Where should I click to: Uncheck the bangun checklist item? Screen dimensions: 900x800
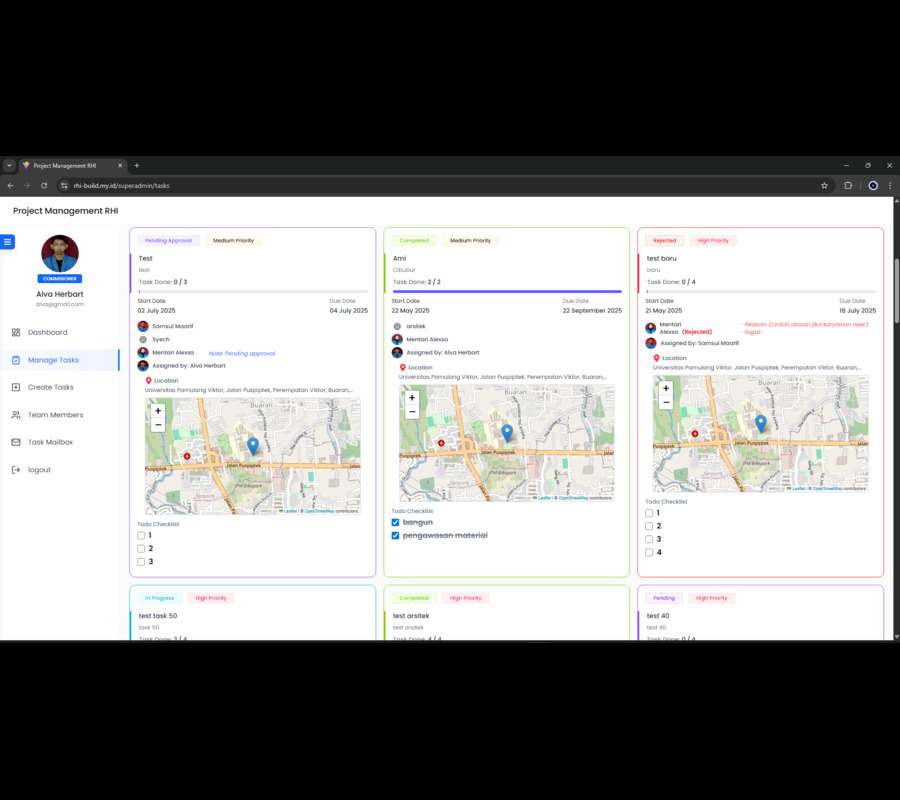point(395,522)
